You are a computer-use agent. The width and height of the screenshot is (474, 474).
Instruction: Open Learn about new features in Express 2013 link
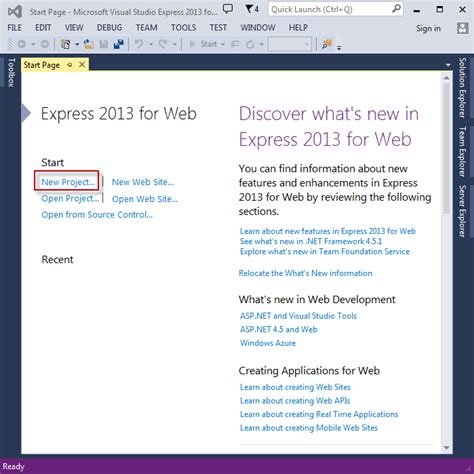click(x=328, y=231)
